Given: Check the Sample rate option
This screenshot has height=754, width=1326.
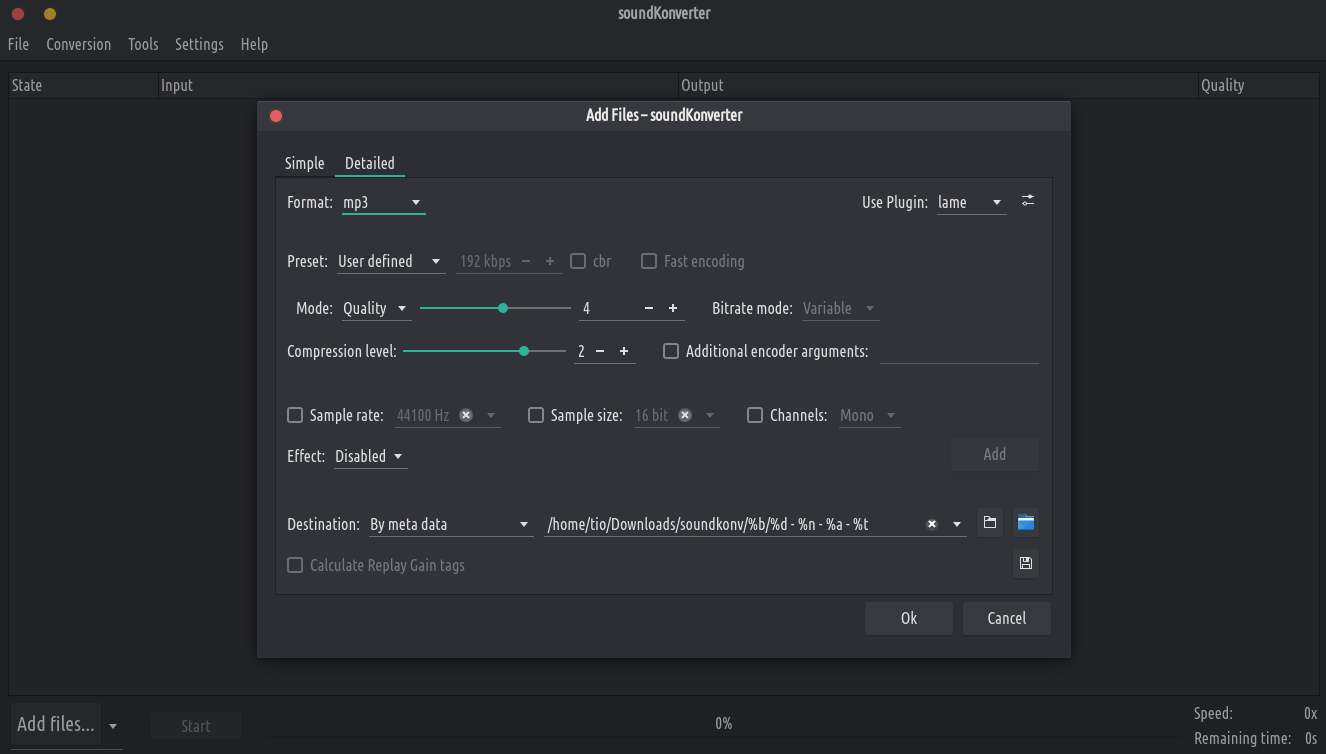Looking at the screenshot, I should tap(335, 415).
